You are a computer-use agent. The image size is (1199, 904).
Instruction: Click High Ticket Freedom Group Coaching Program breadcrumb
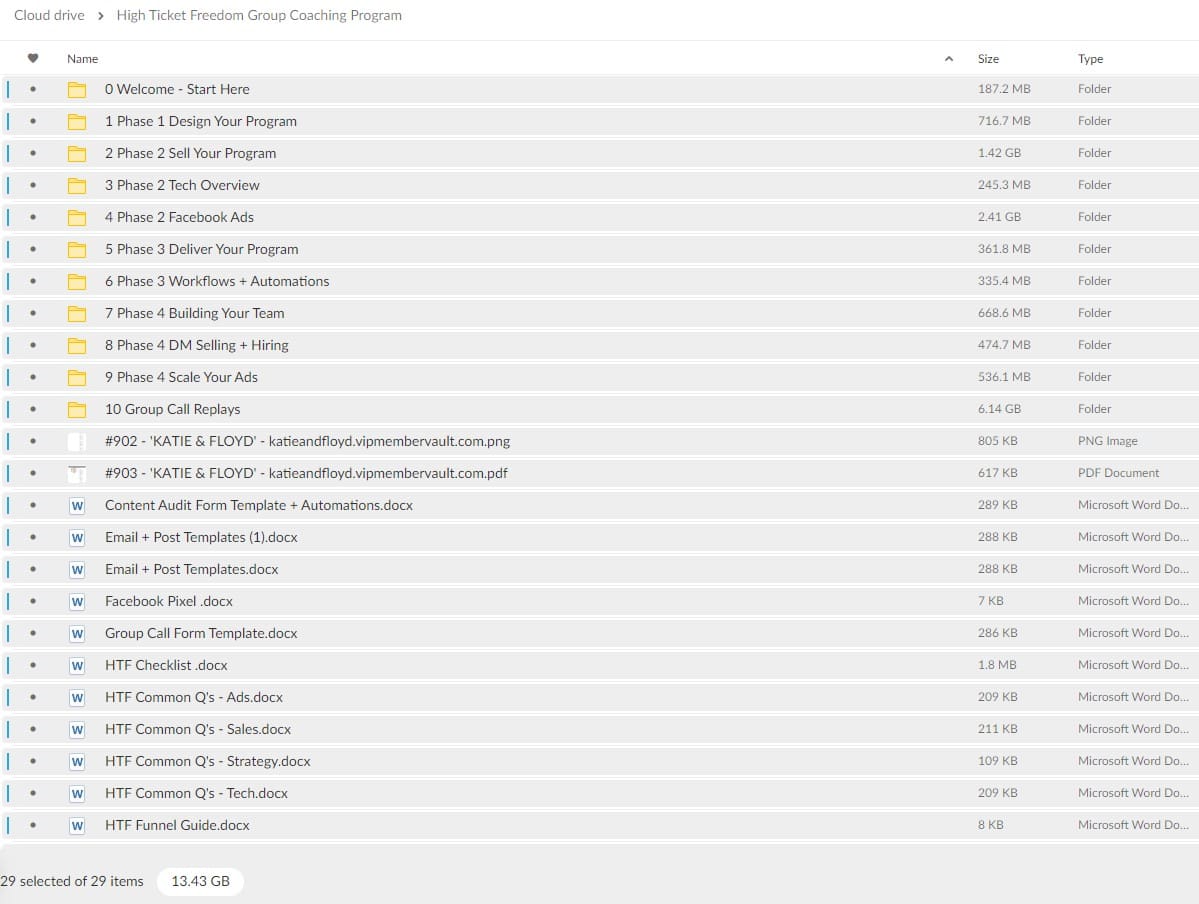point(259,15)
